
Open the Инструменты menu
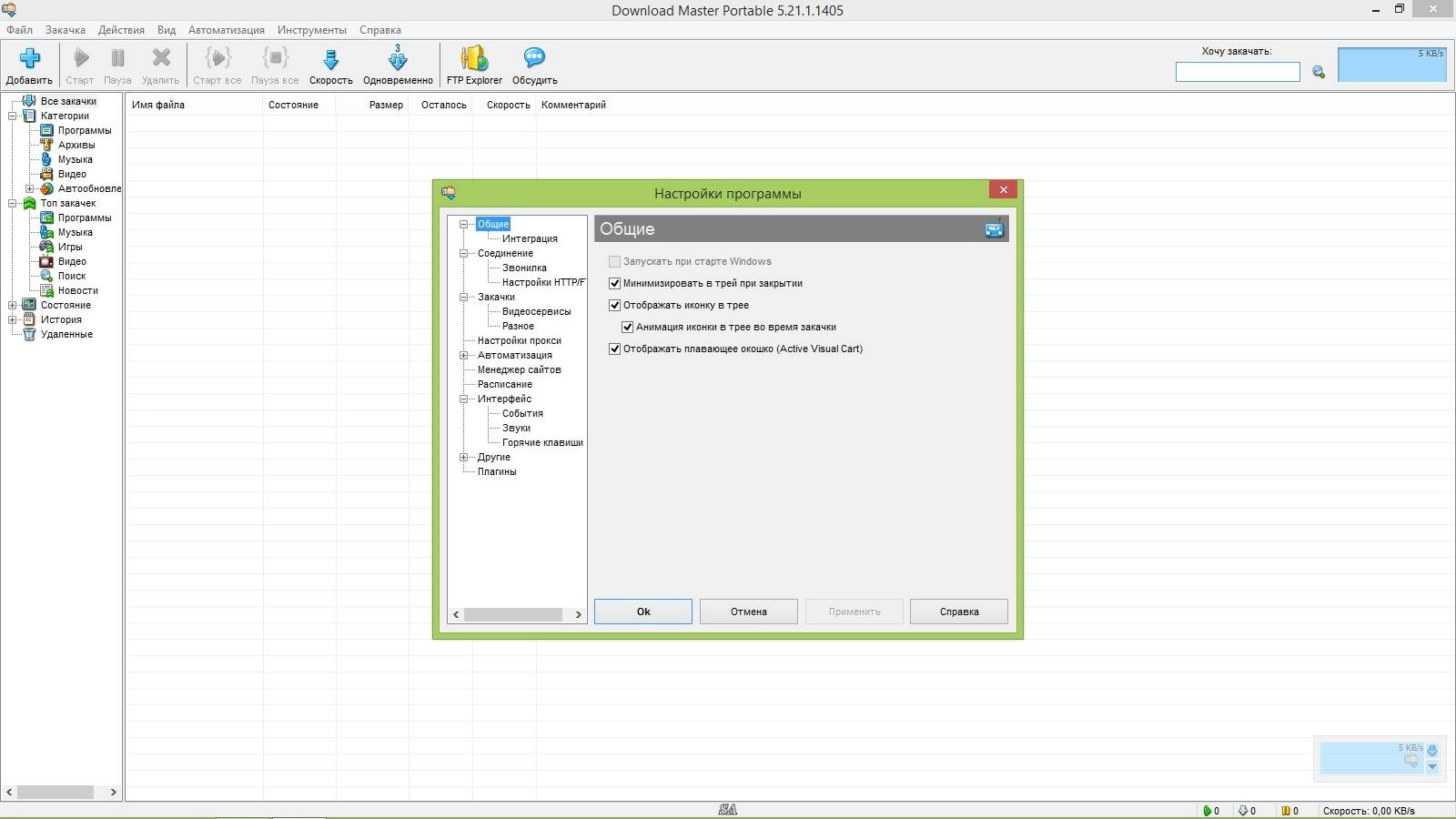(312, 30)
